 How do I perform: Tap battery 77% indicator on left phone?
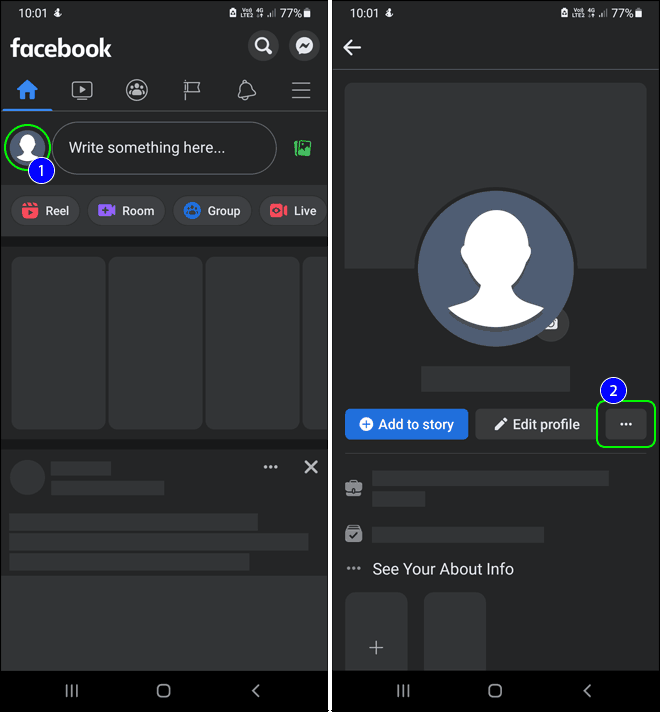pos(295,13)
